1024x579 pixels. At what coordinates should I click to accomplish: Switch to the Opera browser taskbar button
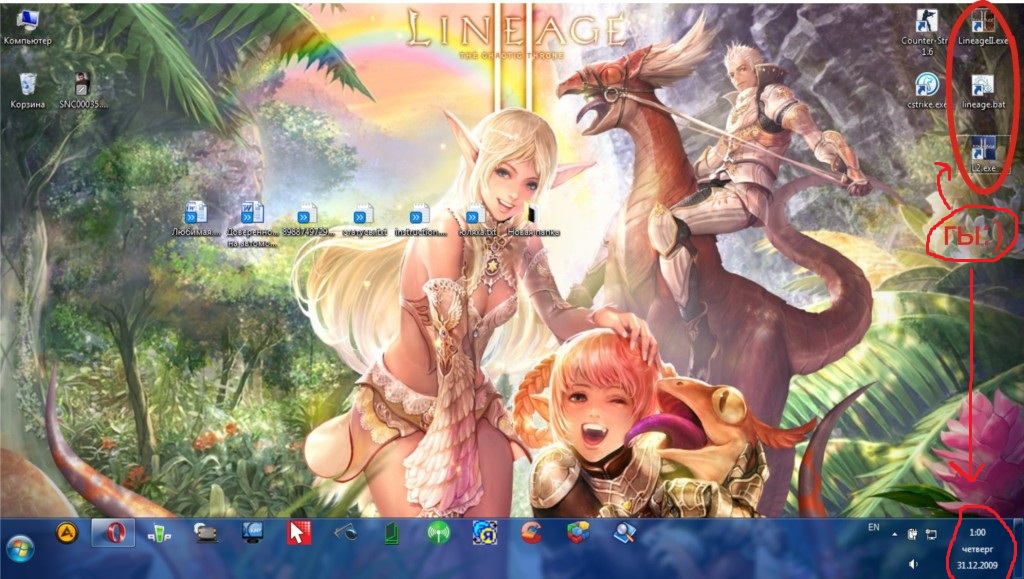point(114,533)
